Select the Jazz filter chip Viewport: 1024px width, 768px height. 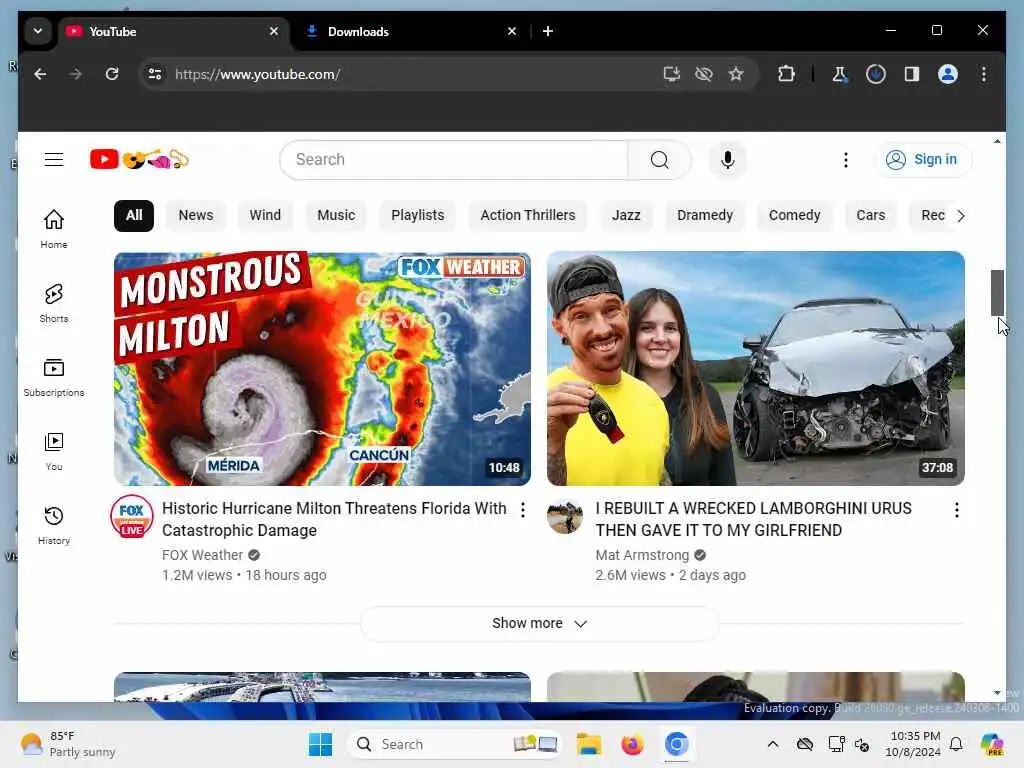(626, 216)
